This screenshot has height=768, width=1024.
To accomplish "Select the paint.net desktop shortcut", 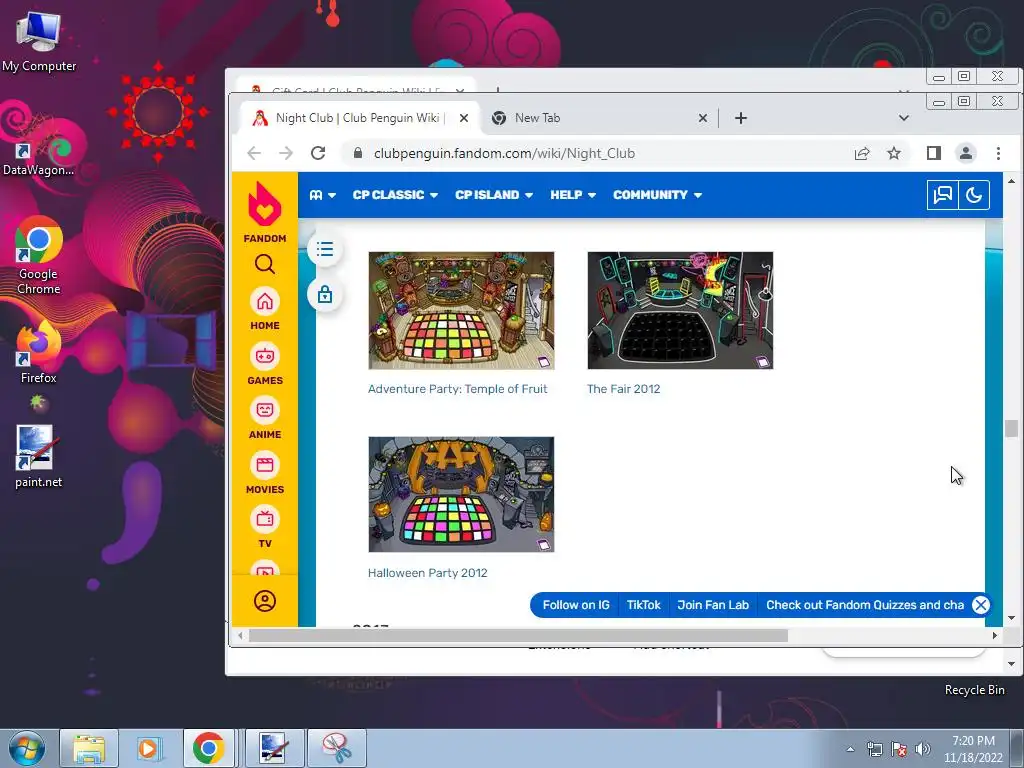I will pos(38,456).
